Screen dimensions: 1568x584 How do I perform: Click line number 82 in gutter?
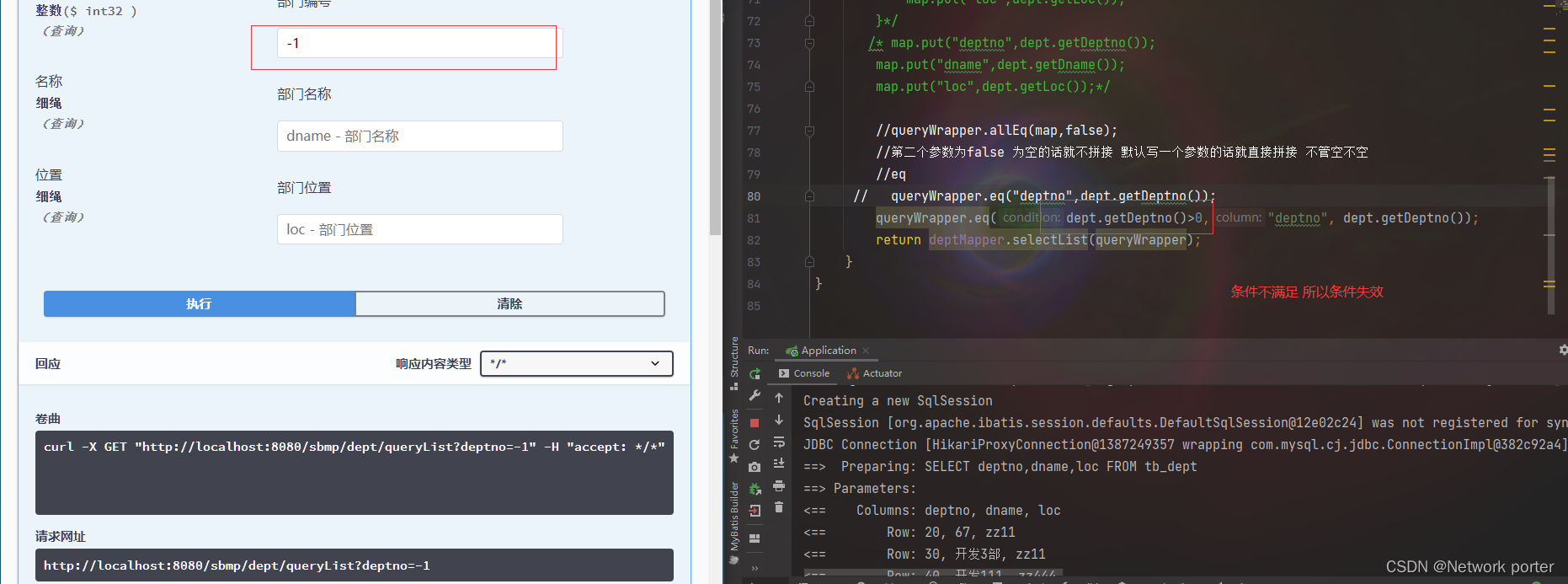(x=754, y=240)
